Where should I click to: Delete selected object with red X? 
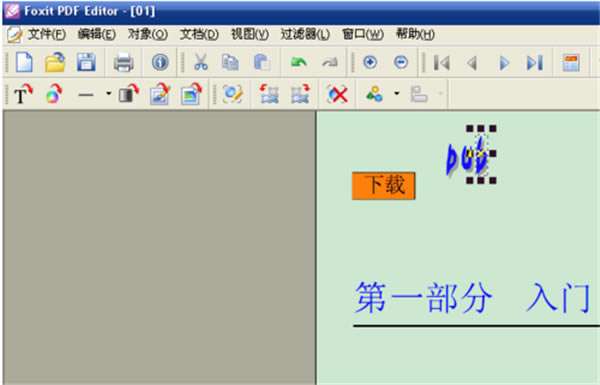[337, 94]
